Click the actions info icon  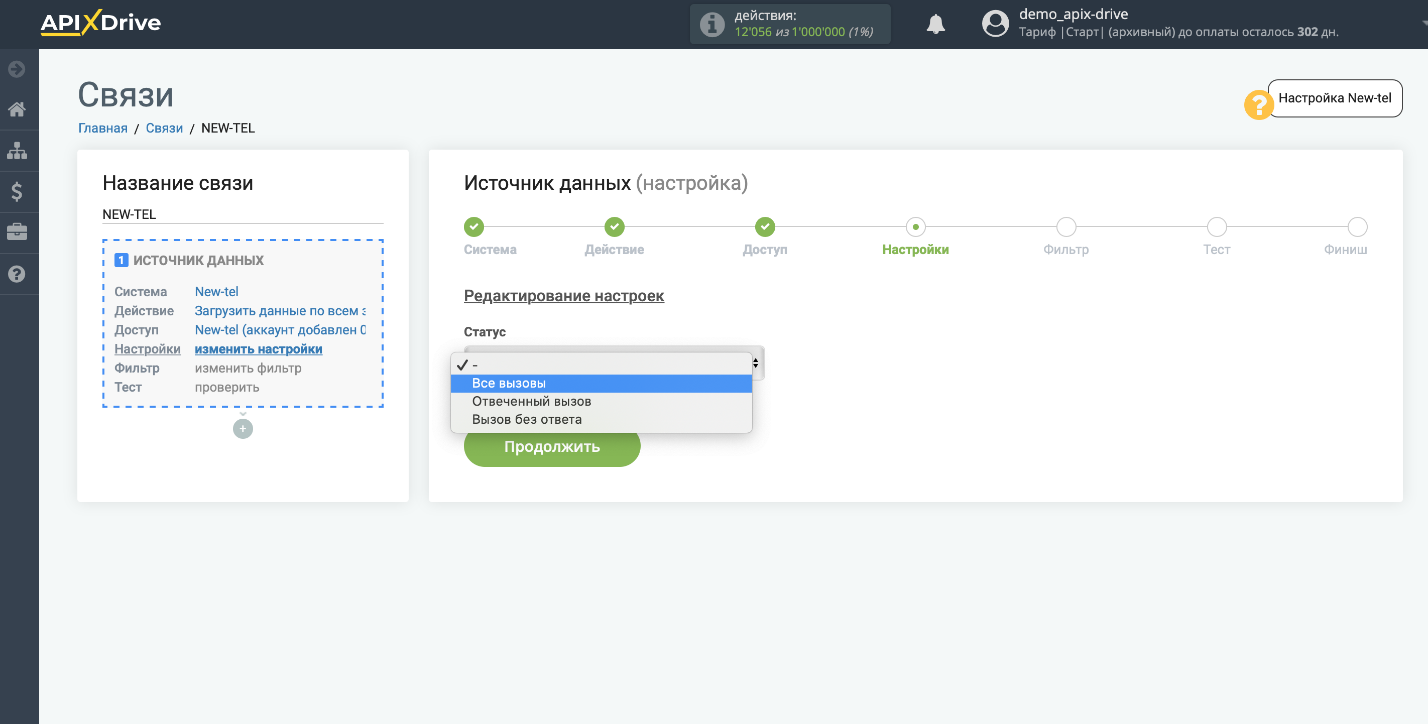click(x=712, y=24)
